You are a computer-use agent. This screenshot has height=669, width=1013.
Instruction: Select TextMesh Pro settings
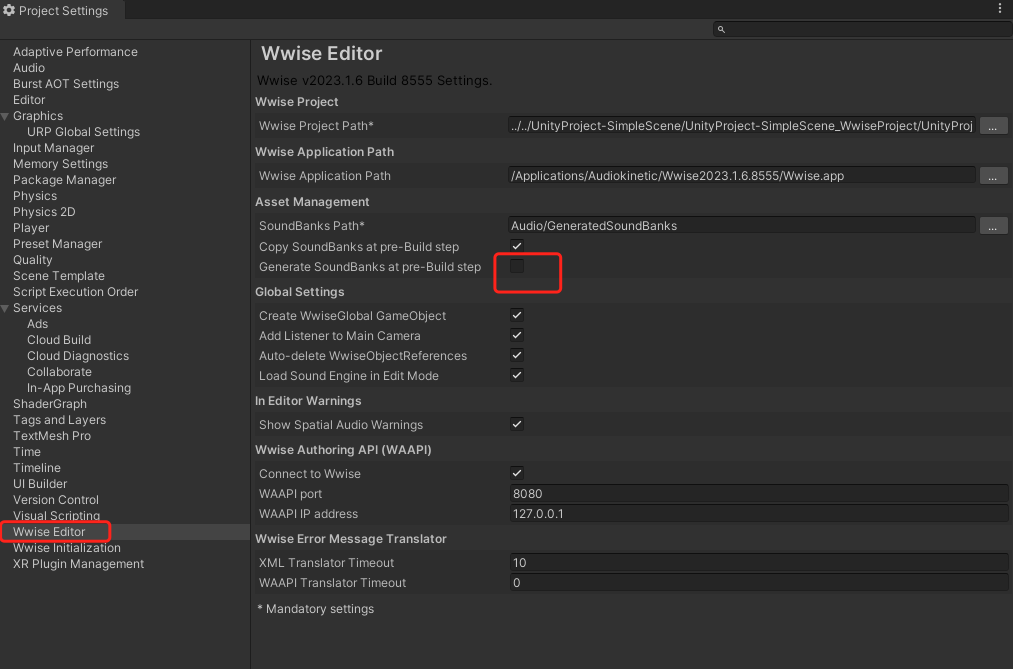(52, 436)
